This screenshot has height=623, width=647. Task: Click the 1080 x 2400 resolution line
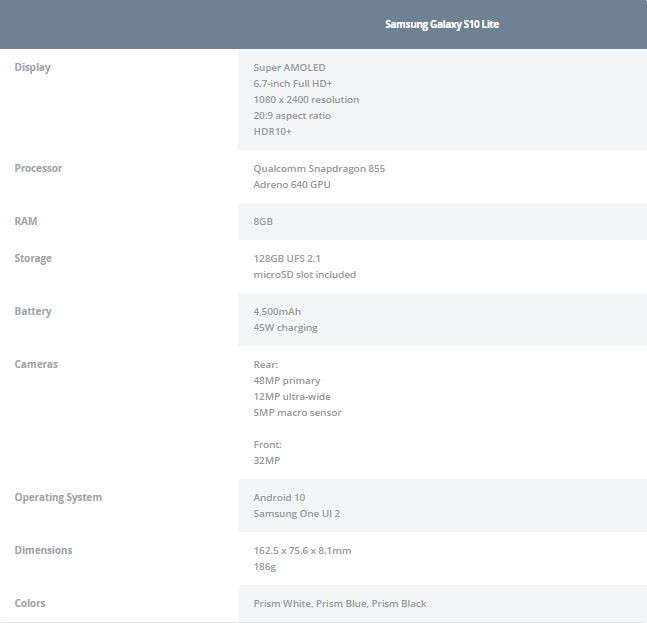[306, 99]
